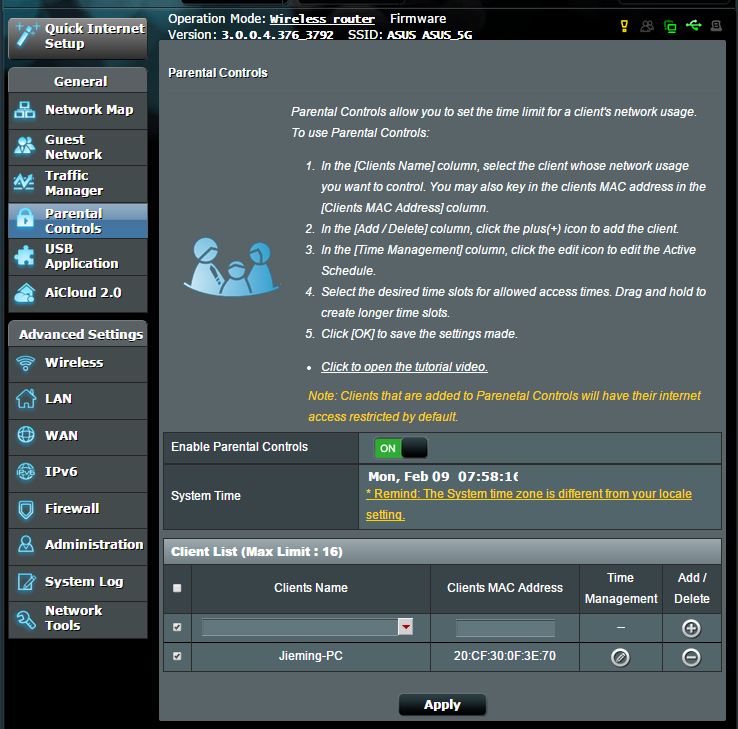738x729 pixels.
Task: Uncheck the Jieming-PC row checkbox
Action: [177, 656]
